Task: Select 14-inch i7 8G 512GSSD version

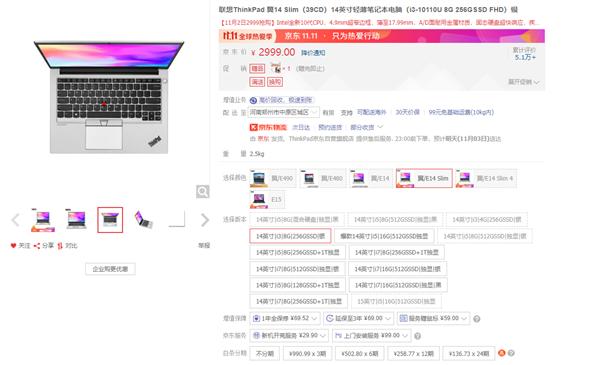Action: coord(297,269)
